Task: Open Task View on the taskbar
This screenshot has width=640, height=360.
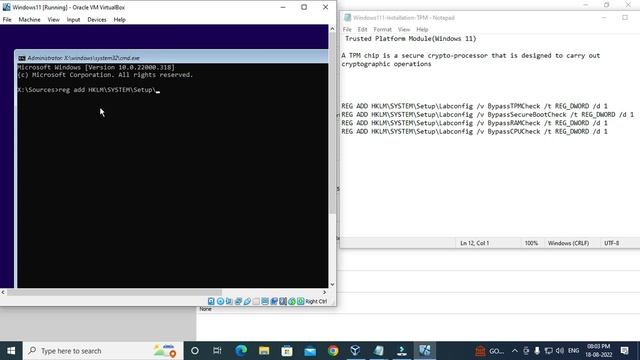Action: [x=217, y=351]
